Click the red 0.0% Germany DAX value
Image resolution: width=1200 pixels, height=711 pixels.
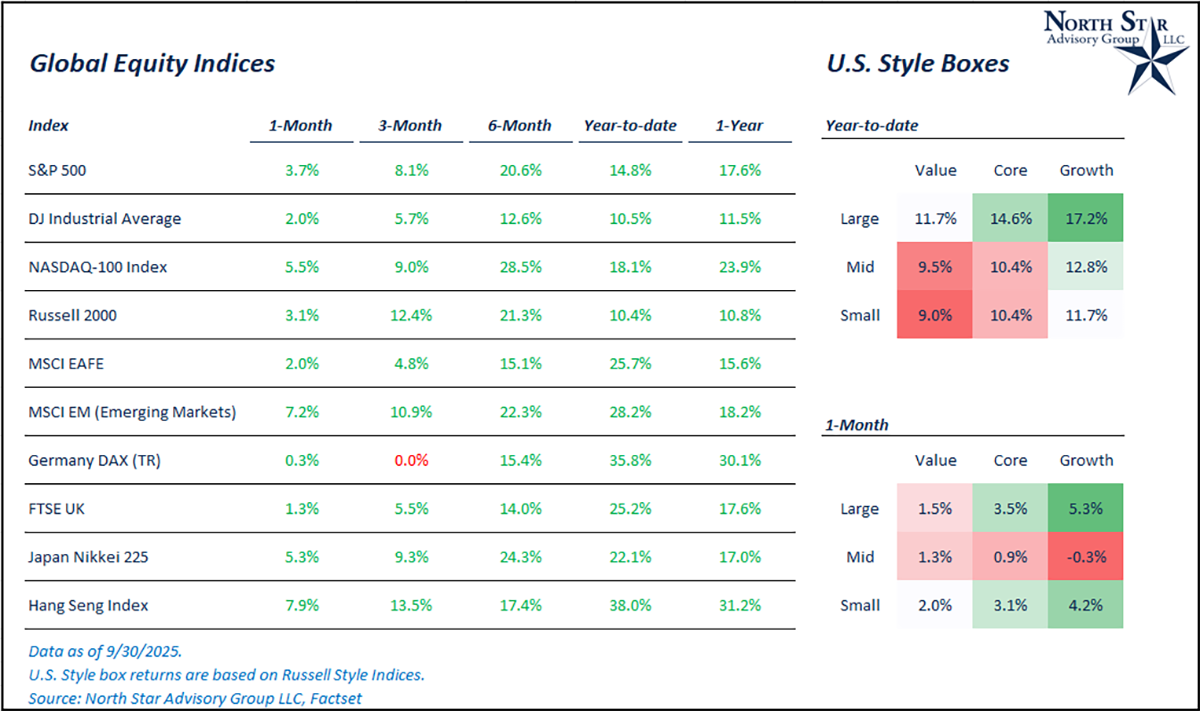410,460
